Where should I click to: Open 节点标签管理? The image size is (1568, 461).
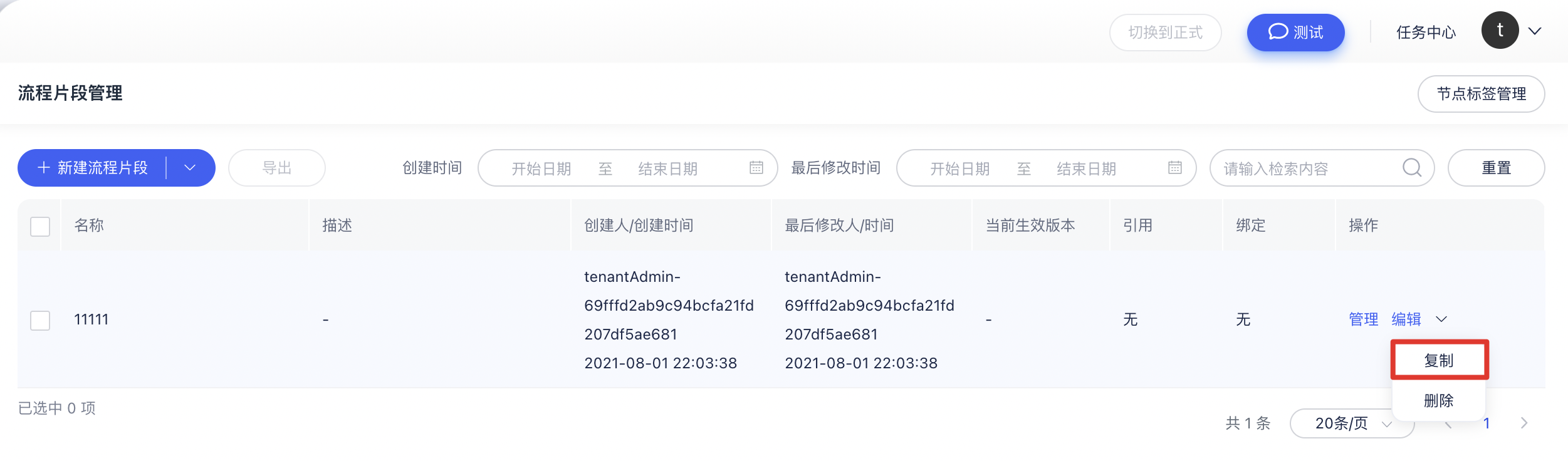tap(1481, 94)
